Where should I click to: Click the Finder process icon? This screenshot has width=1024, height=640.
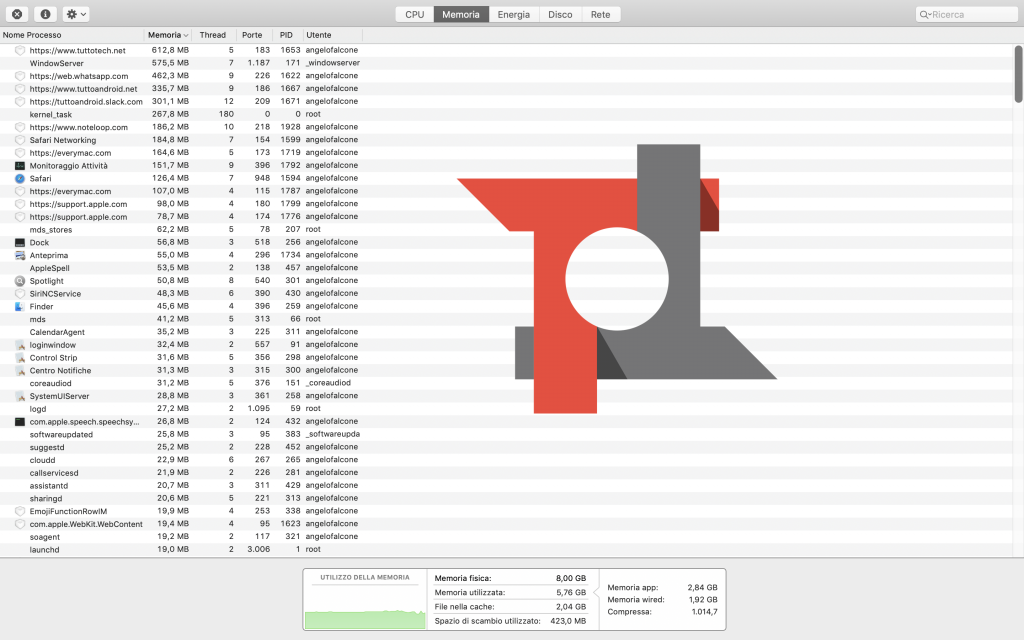coord(20,307)
